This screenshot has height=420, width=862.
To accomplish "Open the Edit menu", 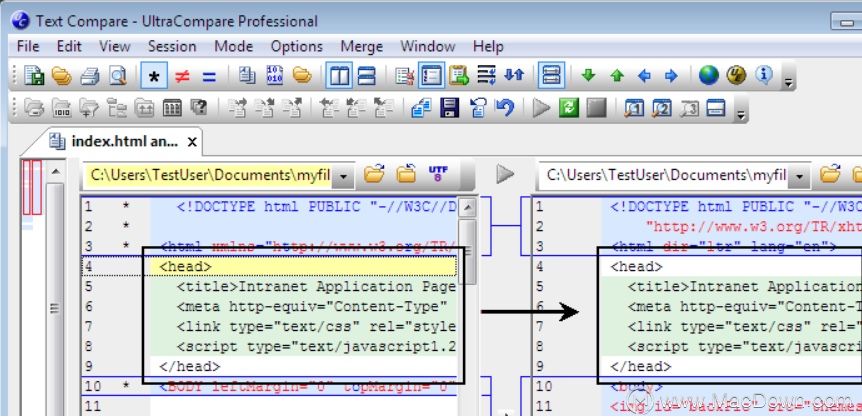I will [69, 46].
